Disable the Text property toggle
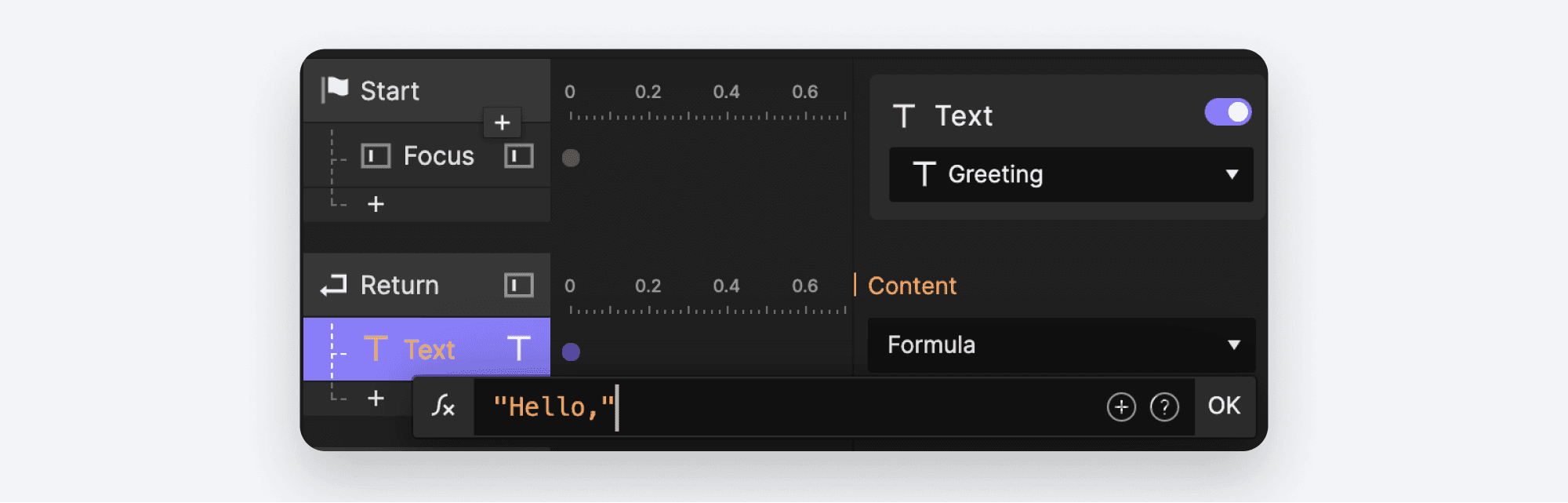 point(1227,111)
